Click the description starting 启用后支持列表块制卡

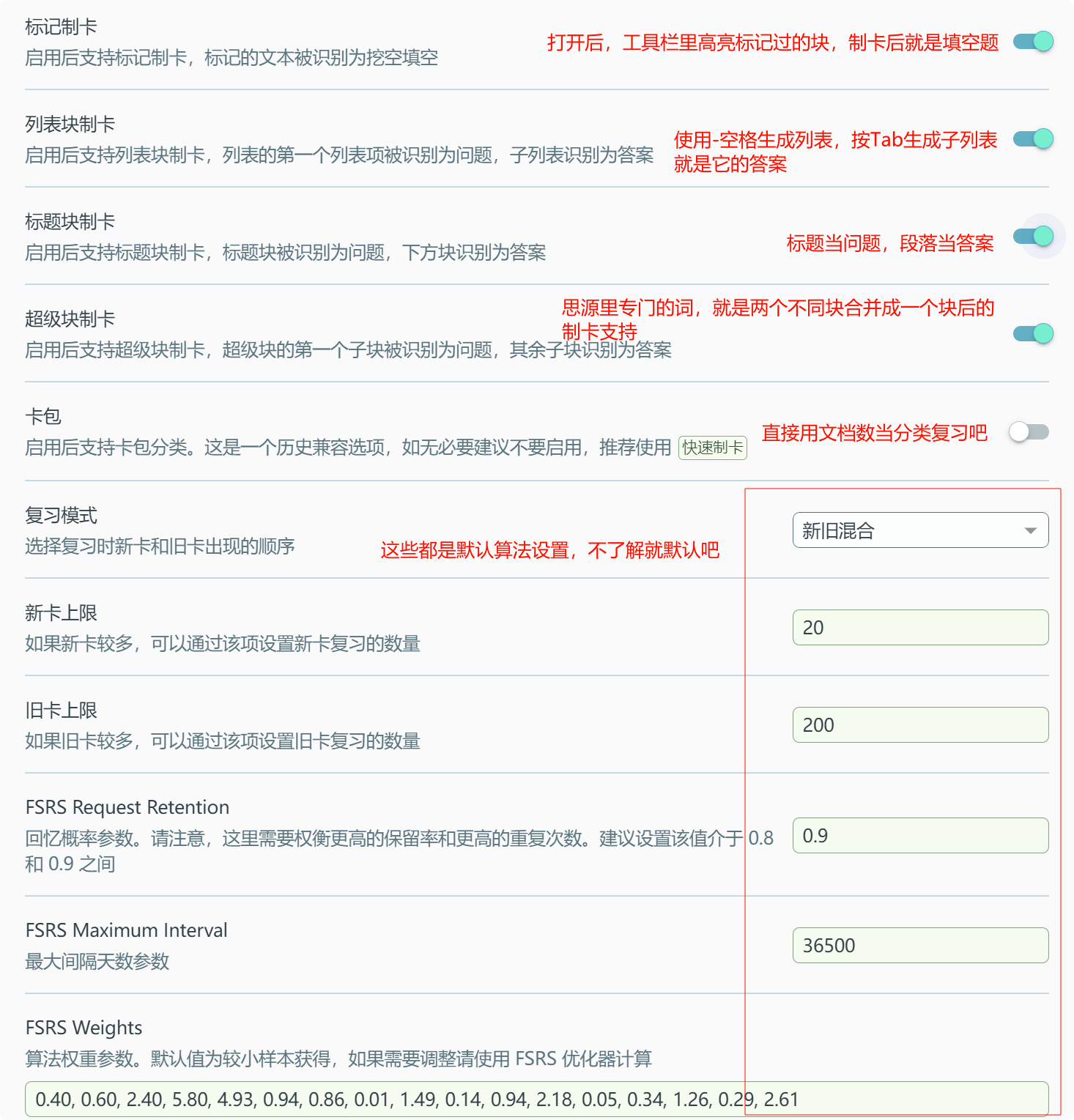339,155
